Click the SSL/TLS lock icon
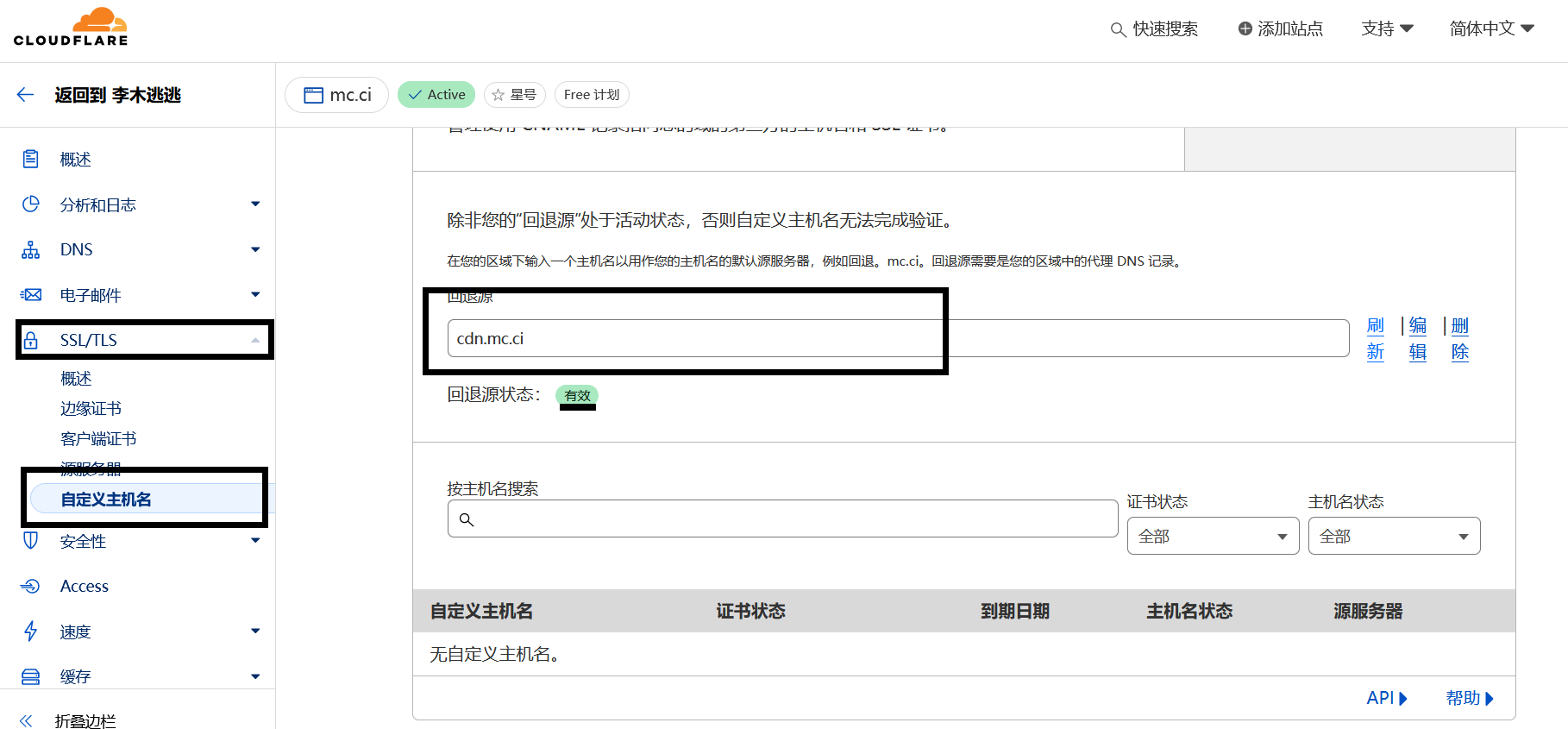The height and width of the screenshot is (729, 1568). pyautogui.click(x=31, y=339)
